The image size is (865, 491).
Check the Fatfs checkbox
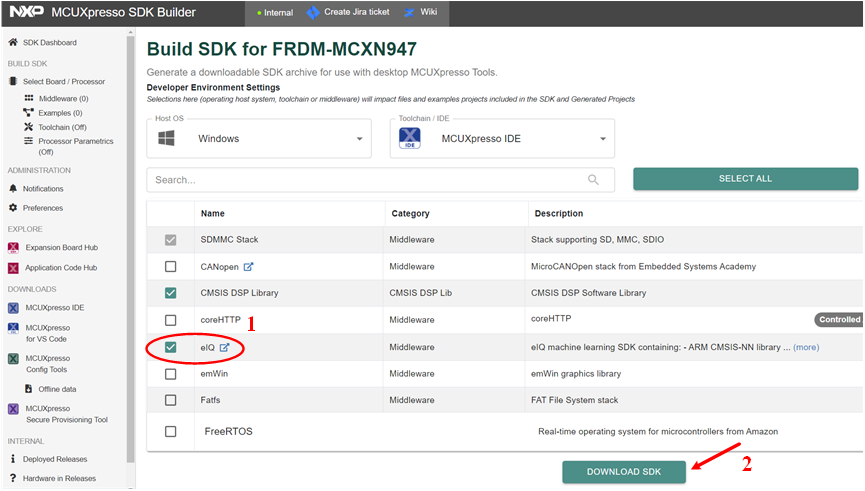click(x=170, y=400)
